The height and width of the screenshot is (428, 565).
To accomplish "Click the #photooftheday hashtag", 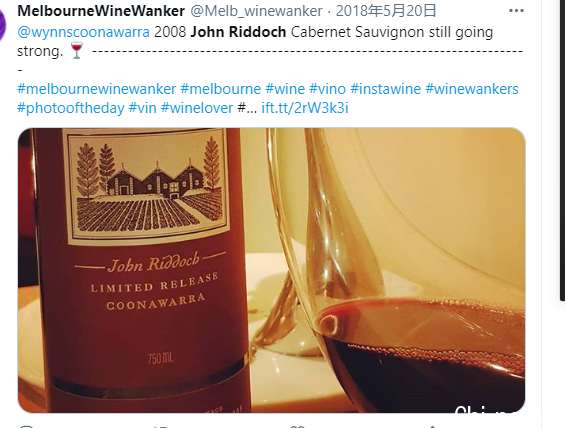I will click(x=71, y=108).
